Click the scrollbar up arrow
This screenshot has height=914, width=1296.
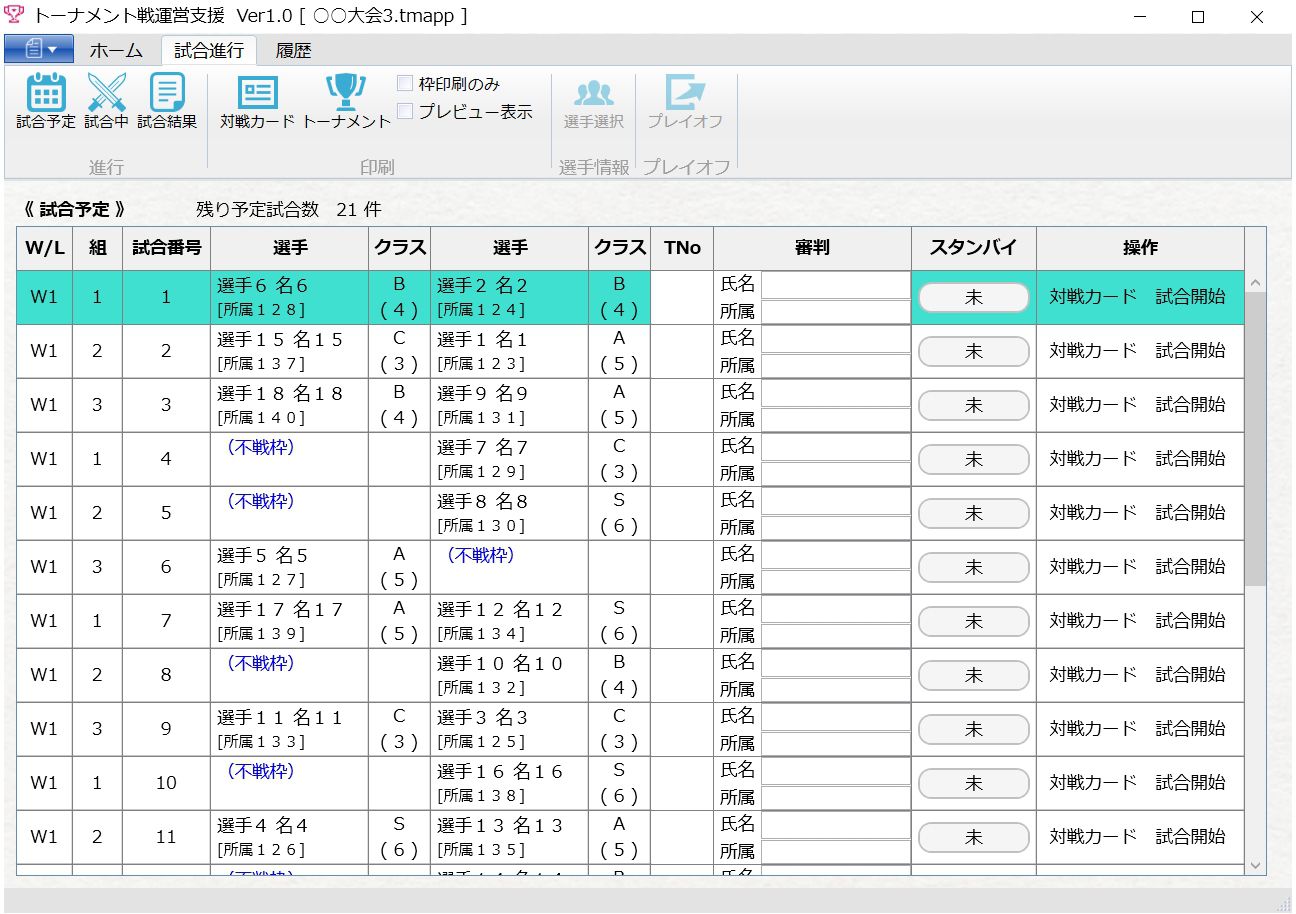point(1256,283)
